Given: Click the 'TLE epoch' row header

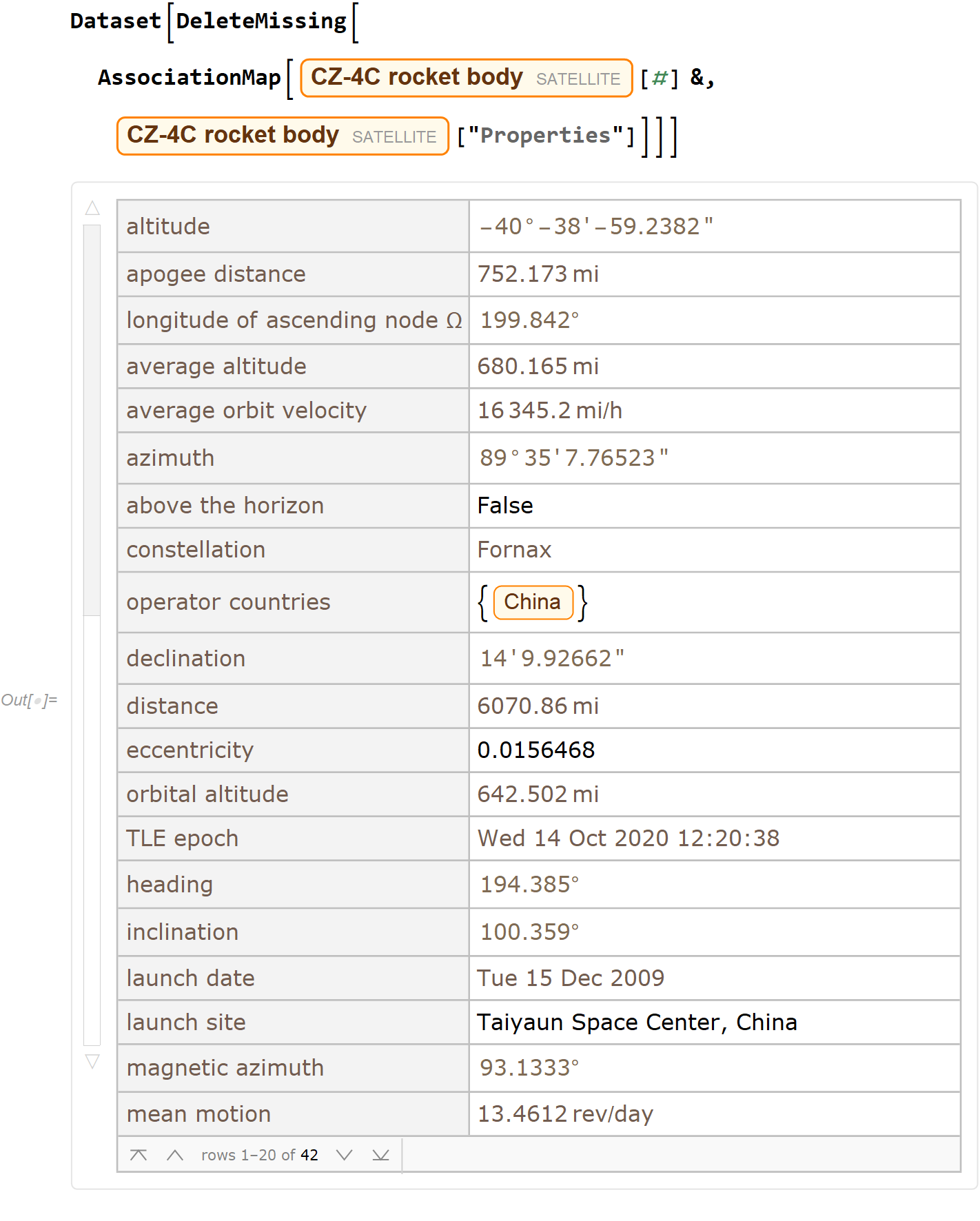Looking at the screenshot, I should coord(182,839).
